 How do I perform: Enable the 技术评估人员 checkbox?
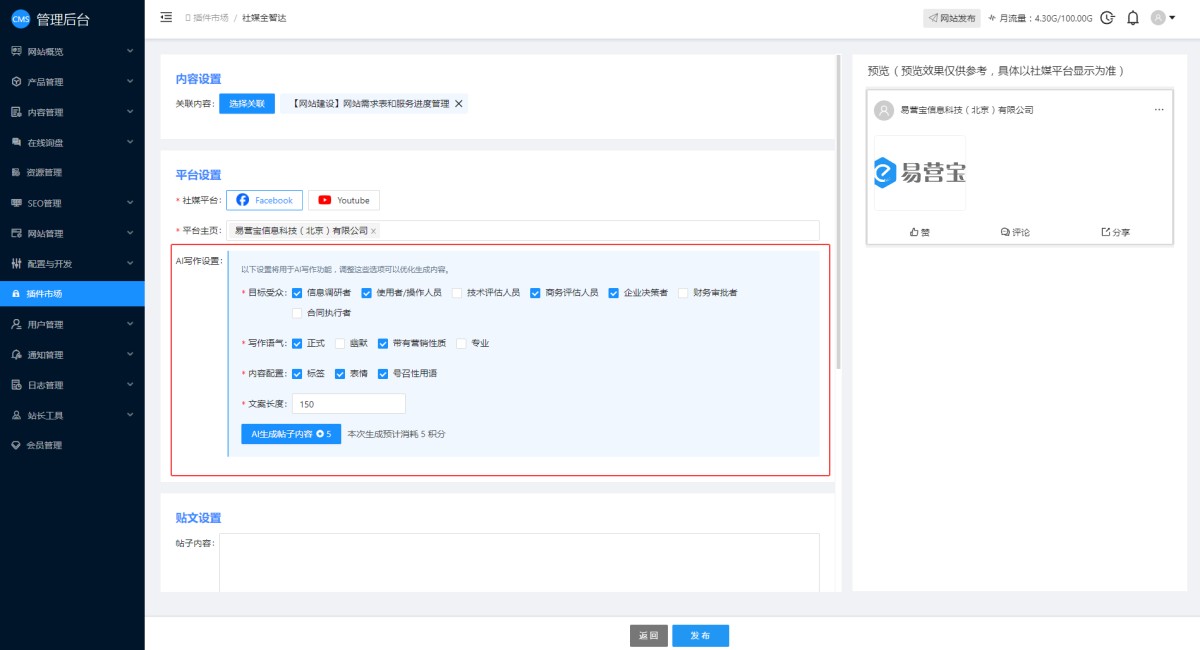[x=457, y=293]
